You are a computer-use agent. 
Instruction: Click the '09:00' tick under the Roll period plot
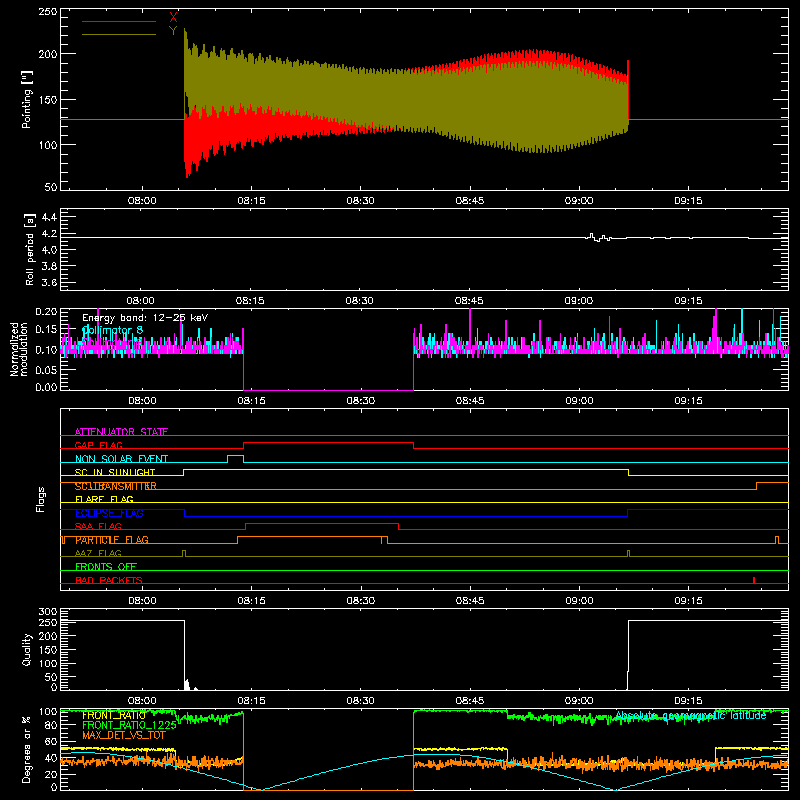point(579,301)
